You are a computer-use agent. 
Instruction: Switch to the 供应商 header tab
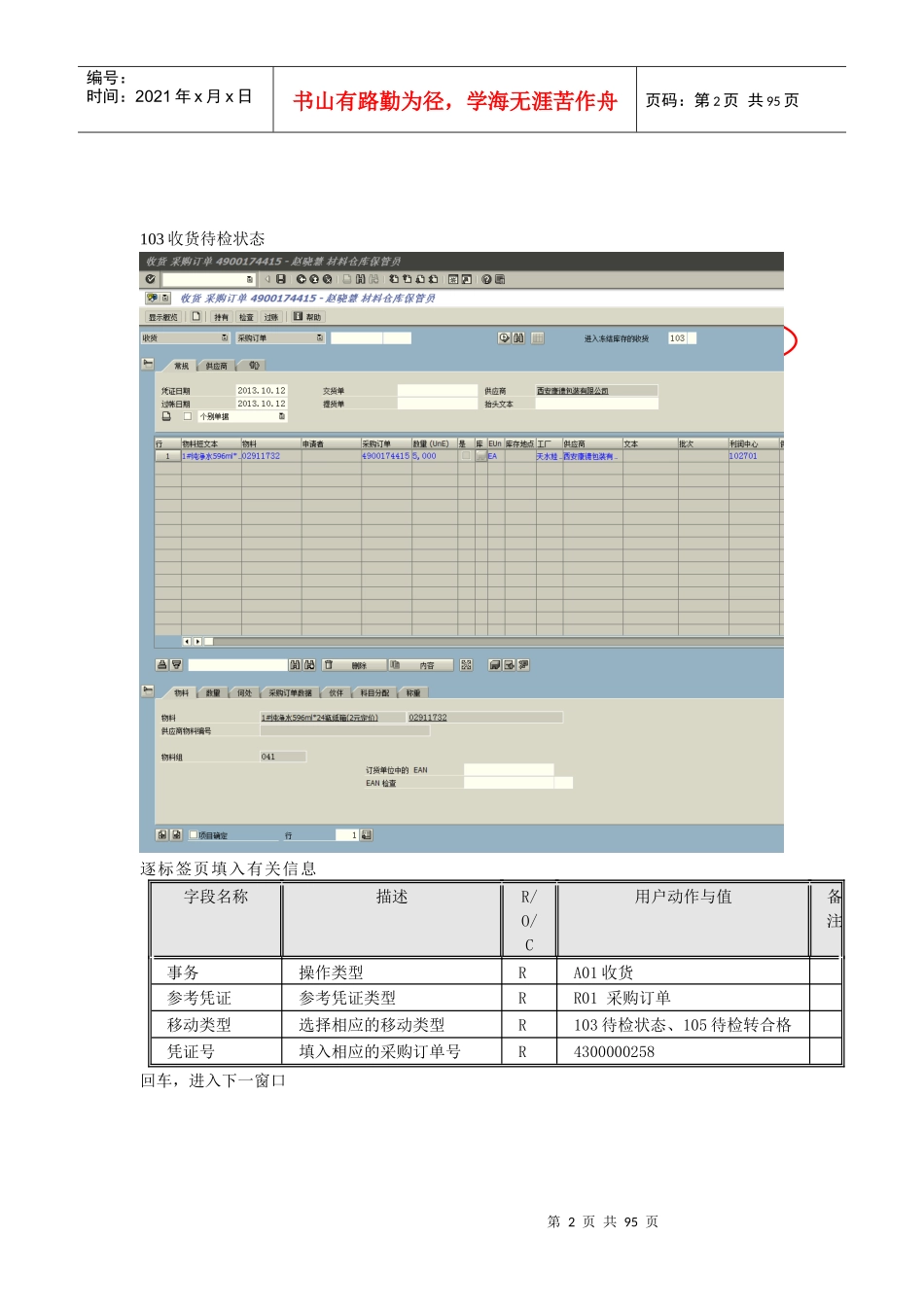click(x=217, y=367)
